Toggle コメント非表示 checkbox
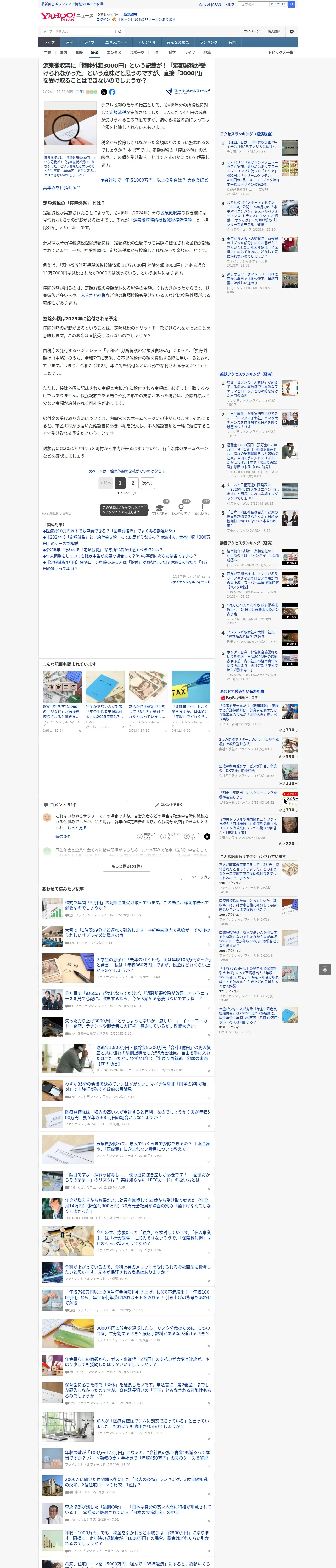Viewport: 336px width, 1568px height. tap(183, 877)
